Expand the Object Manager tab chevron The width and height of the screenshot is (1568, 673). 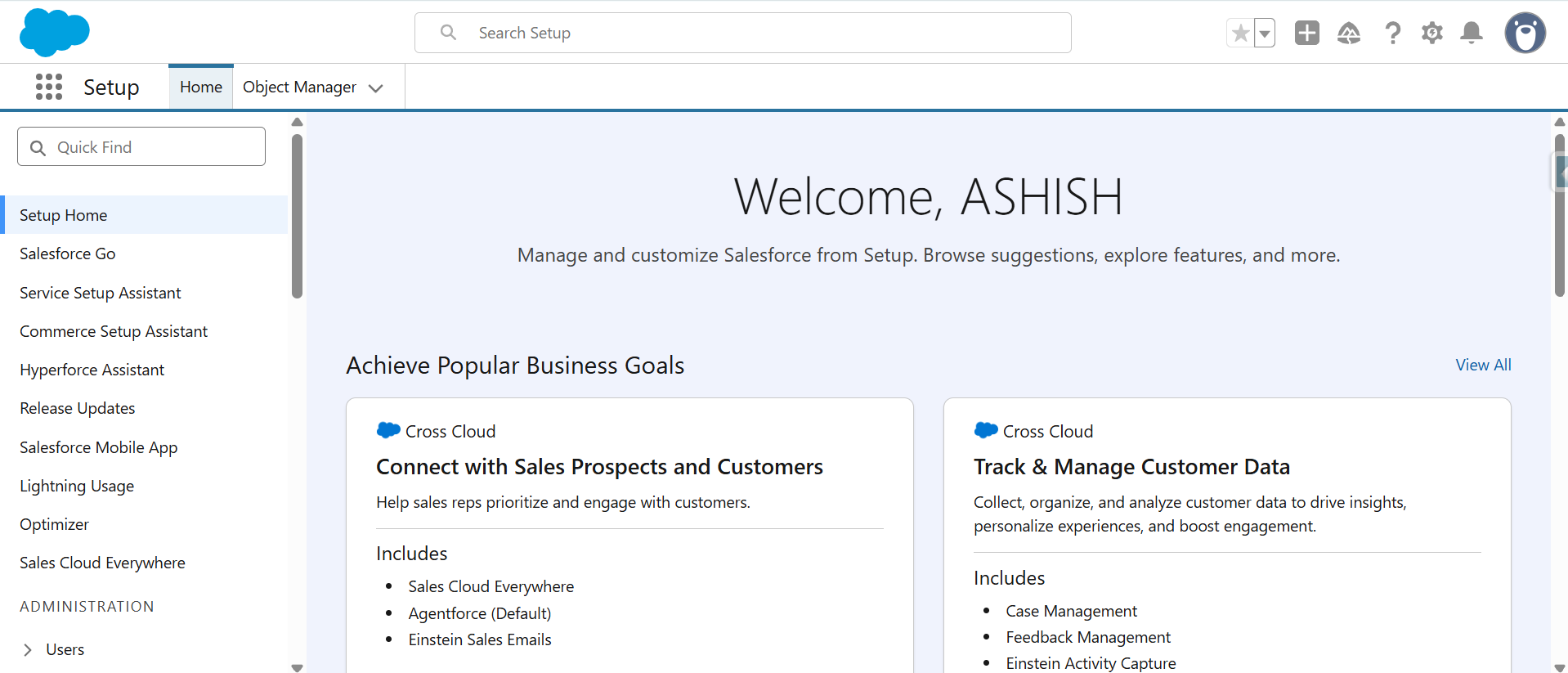[x=376, y=88]
